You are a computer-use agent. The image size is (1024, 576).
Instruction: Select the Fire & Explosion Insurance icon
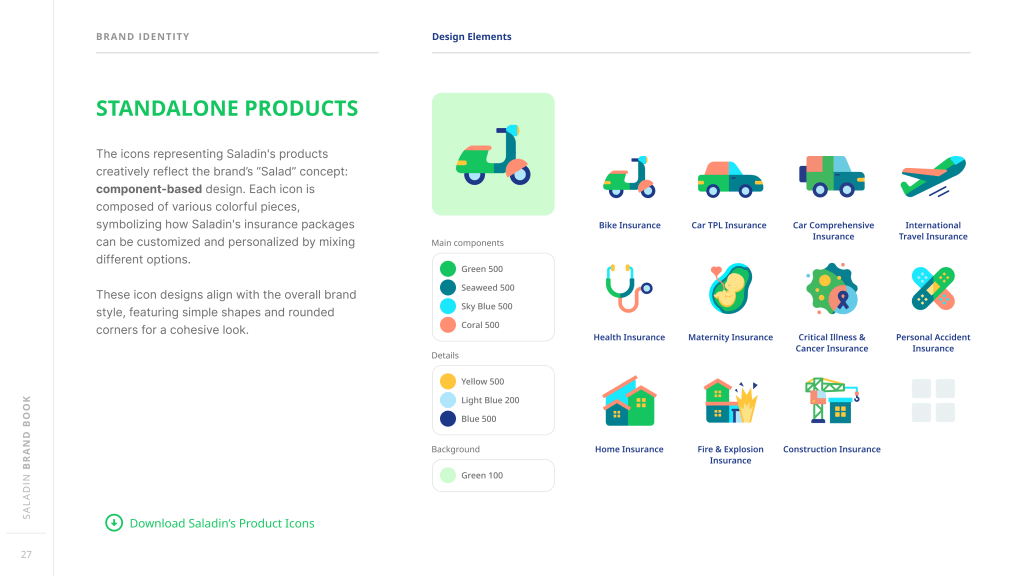pos(730,401)
